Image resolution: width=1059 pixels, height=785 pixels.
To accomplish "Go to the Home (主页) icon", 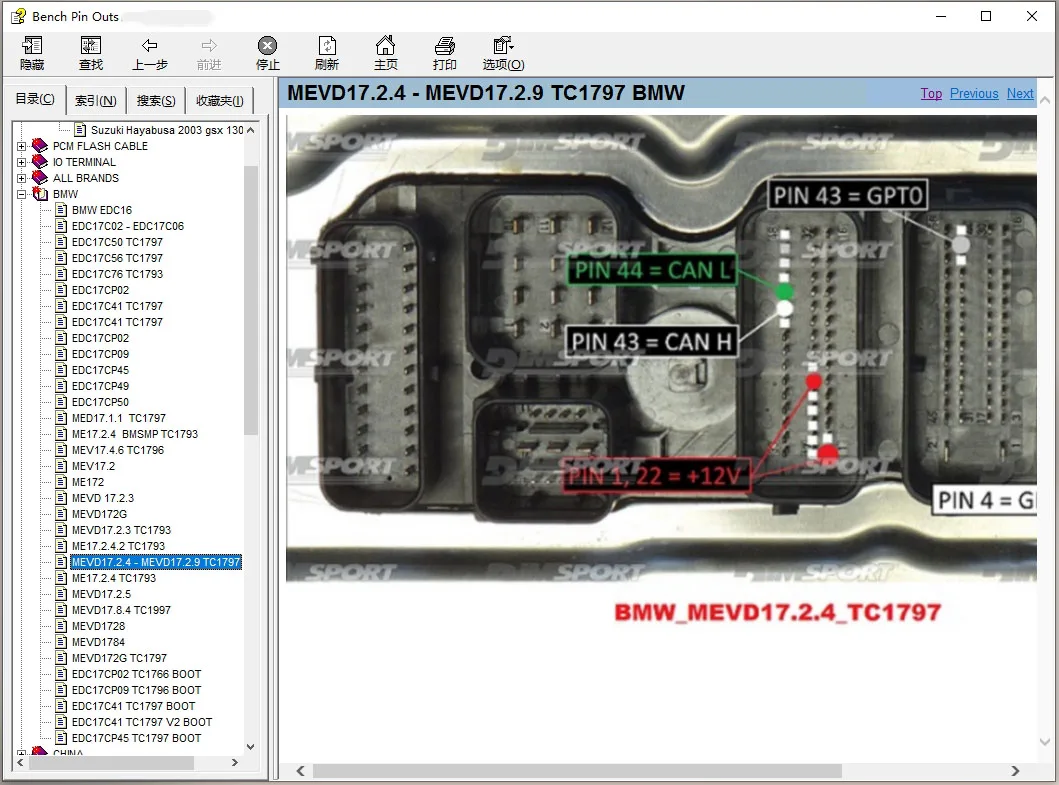I will click(x=386, y=45).
